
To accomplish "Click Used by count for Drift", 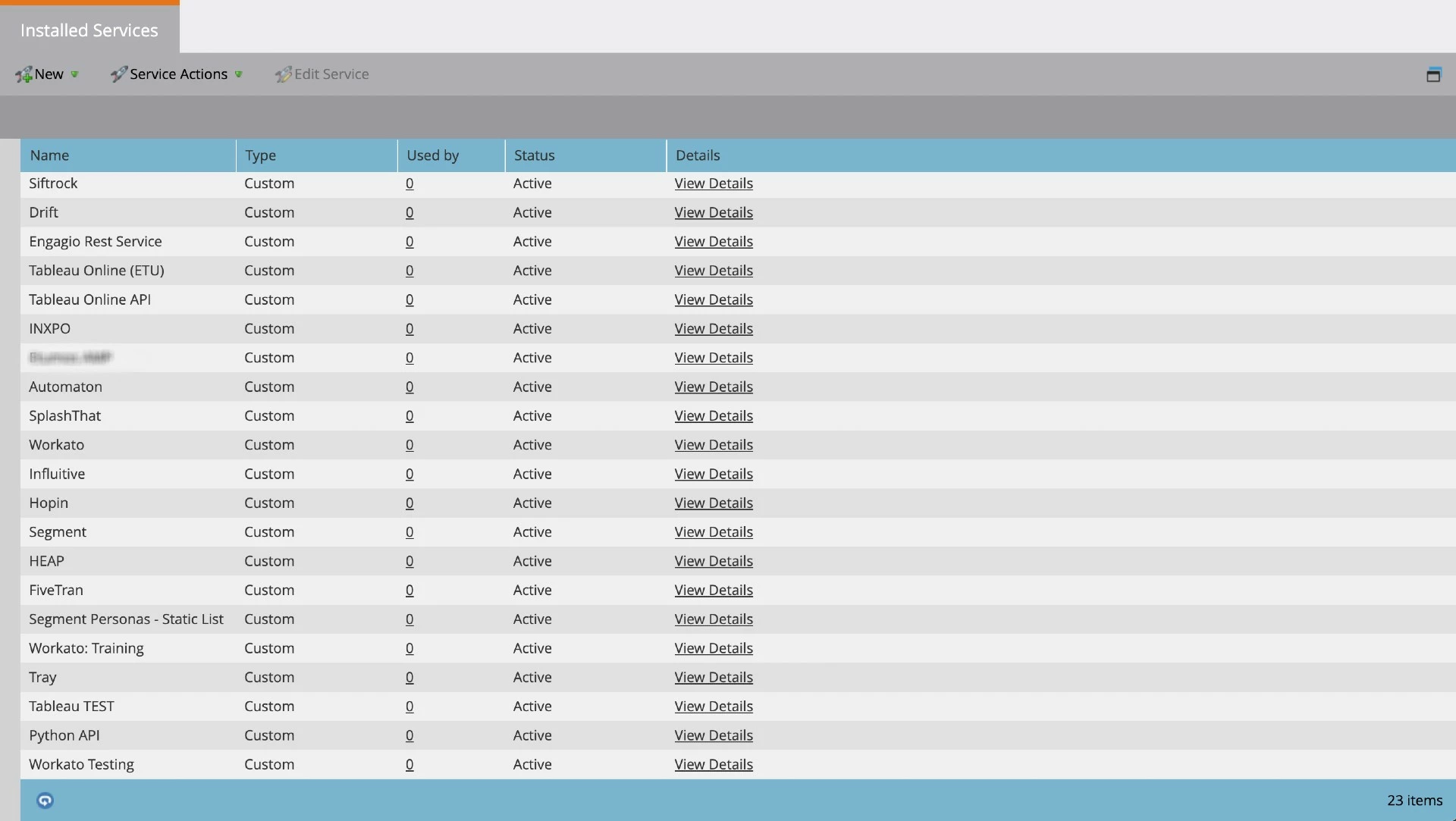I will point(409,213).
